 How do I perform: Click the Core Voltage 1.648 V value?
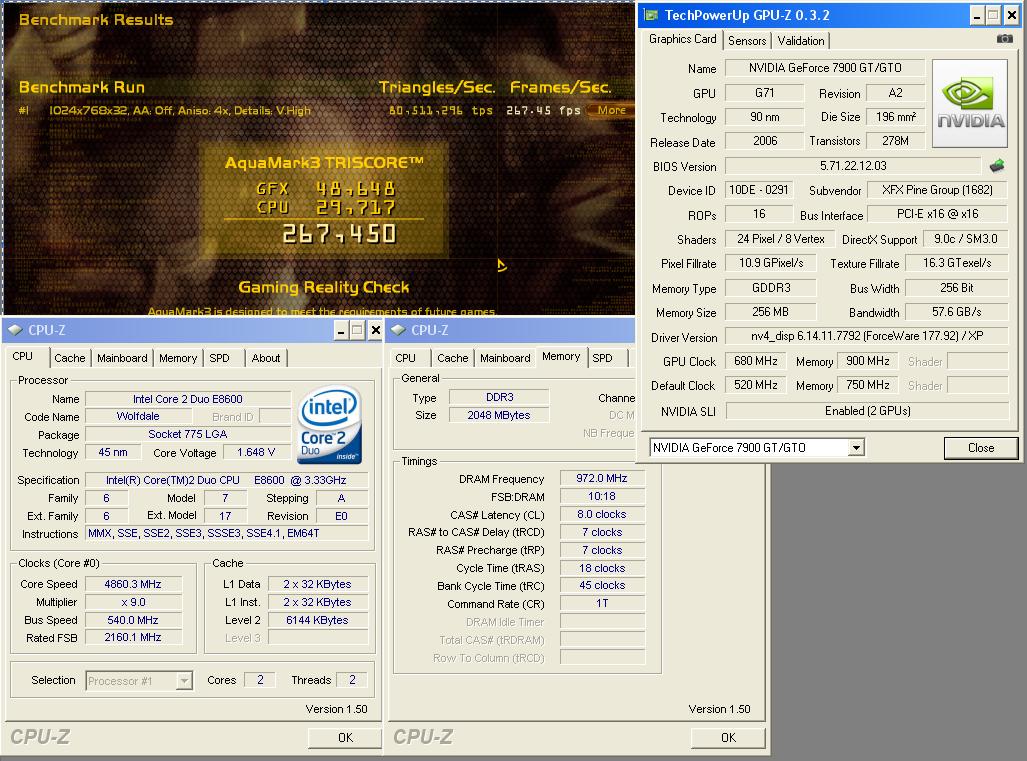(256, 453)
